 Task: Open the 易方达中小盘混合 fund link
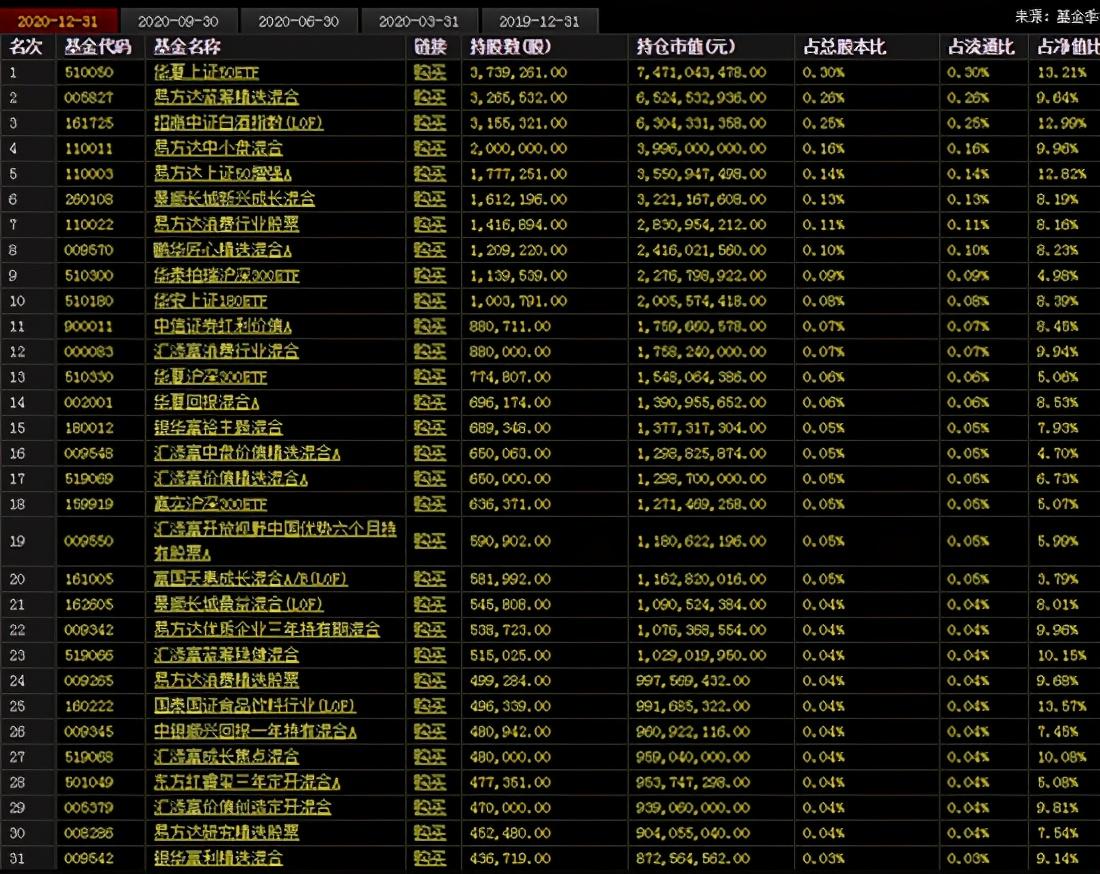click(218, 148)
